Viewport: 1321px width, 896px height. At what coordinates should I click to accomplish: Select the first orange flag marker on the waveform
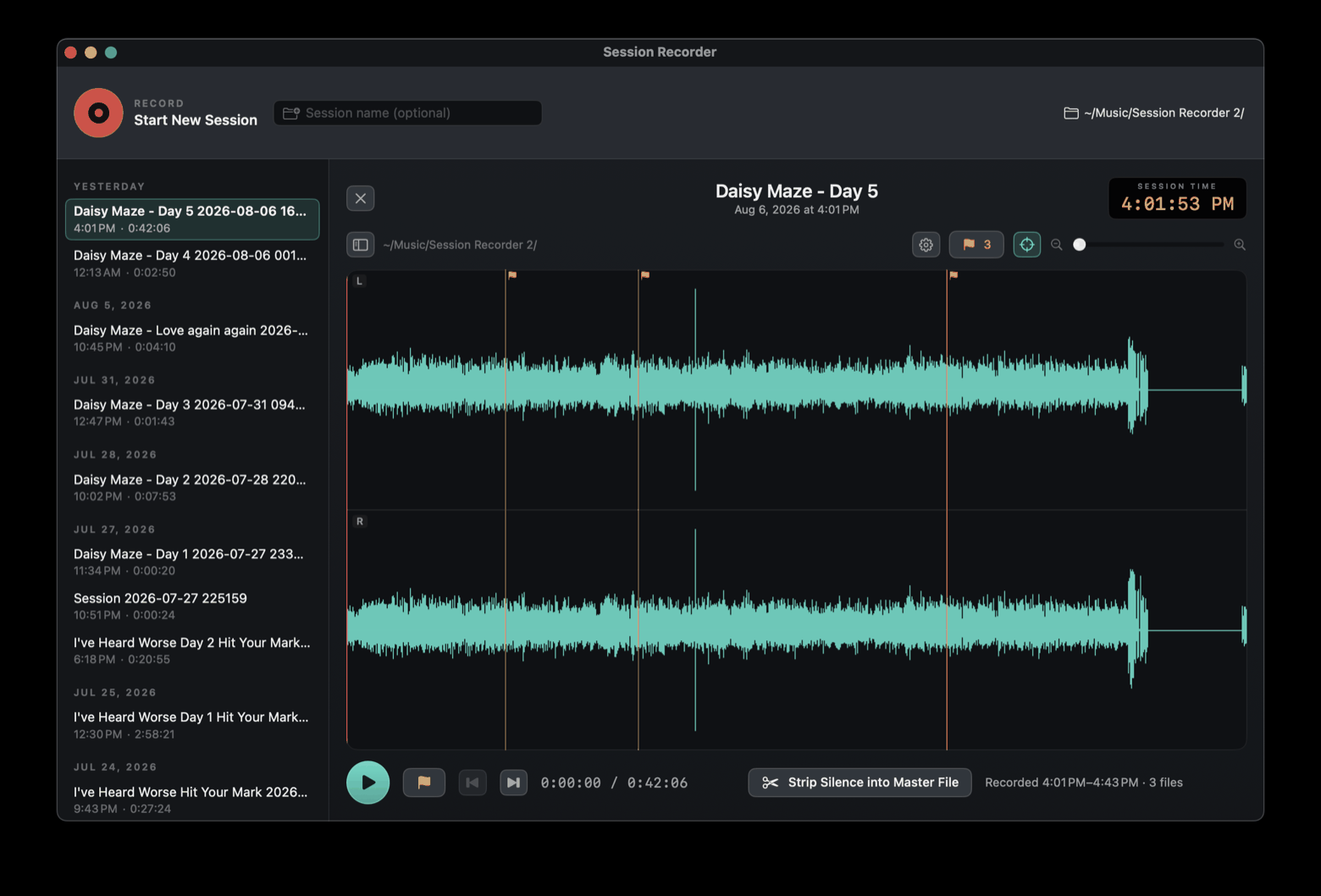[512, 274]
